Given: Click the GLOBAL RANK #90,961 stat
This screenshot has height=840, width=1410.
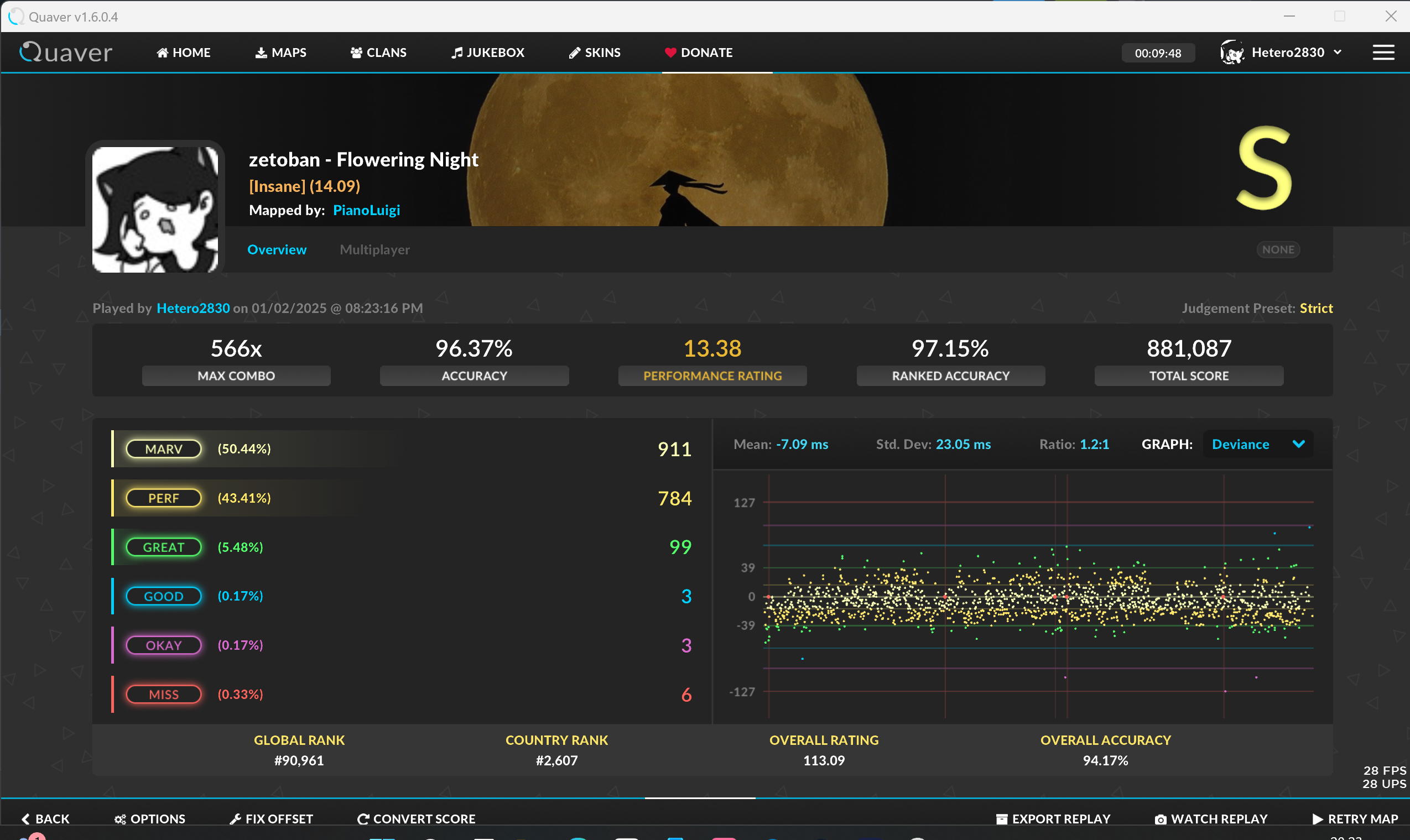Looking at the screenshot, I should [299, 750].
